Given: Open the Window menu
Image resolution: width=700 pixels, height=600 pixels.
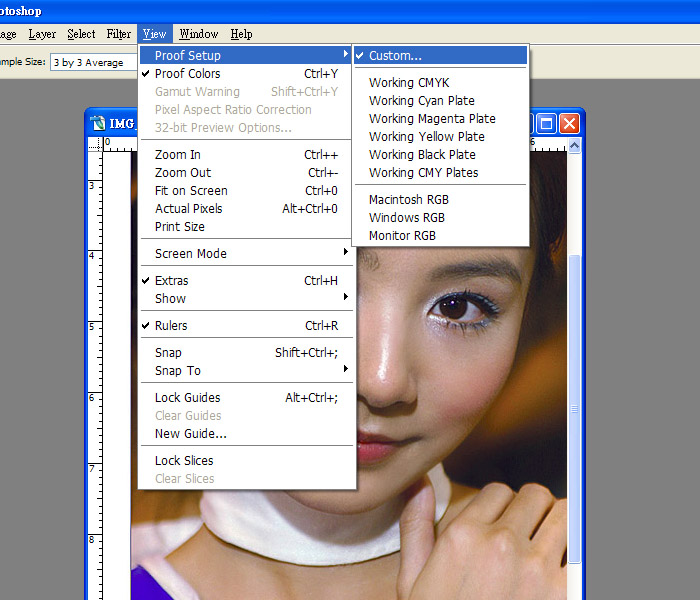Looking at the screenshot, I should [198, 34].
